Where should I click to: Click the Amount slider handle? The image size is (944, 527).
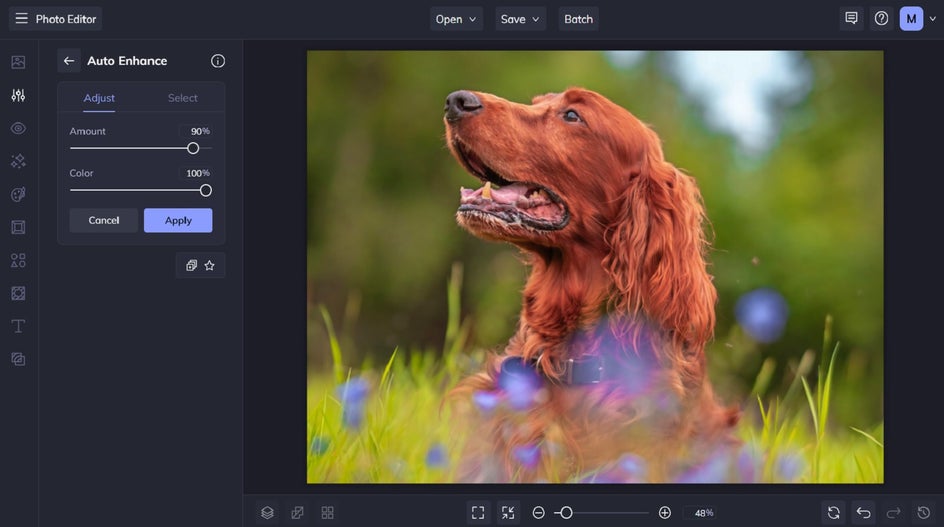point(193,148)
